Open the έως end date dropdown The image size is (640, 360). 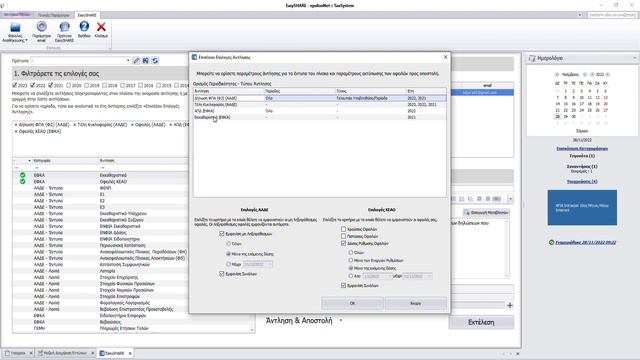pyautogui.click(x=429, y=276)
